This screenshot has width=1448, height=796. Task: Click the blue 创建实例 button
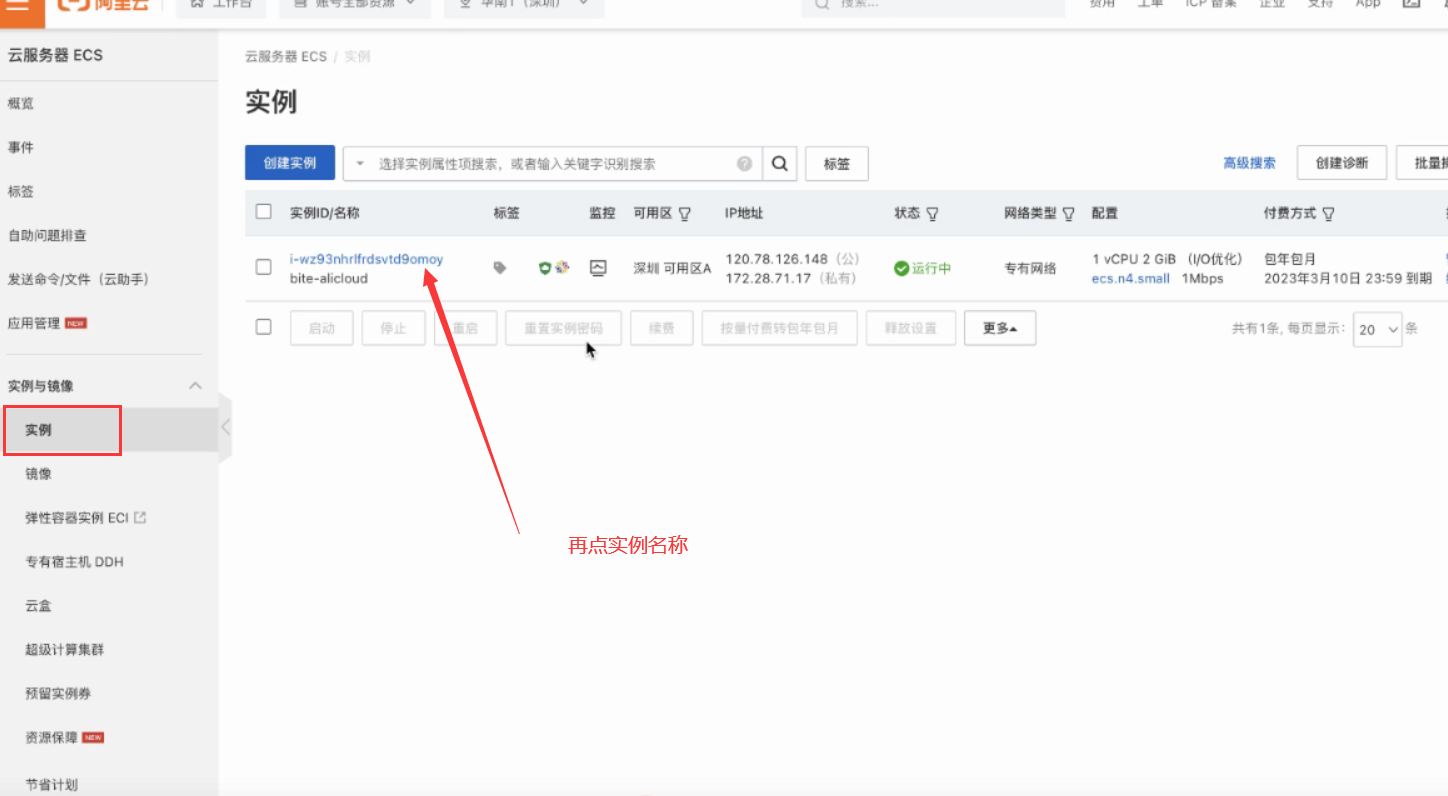click(x=290, y=163)
